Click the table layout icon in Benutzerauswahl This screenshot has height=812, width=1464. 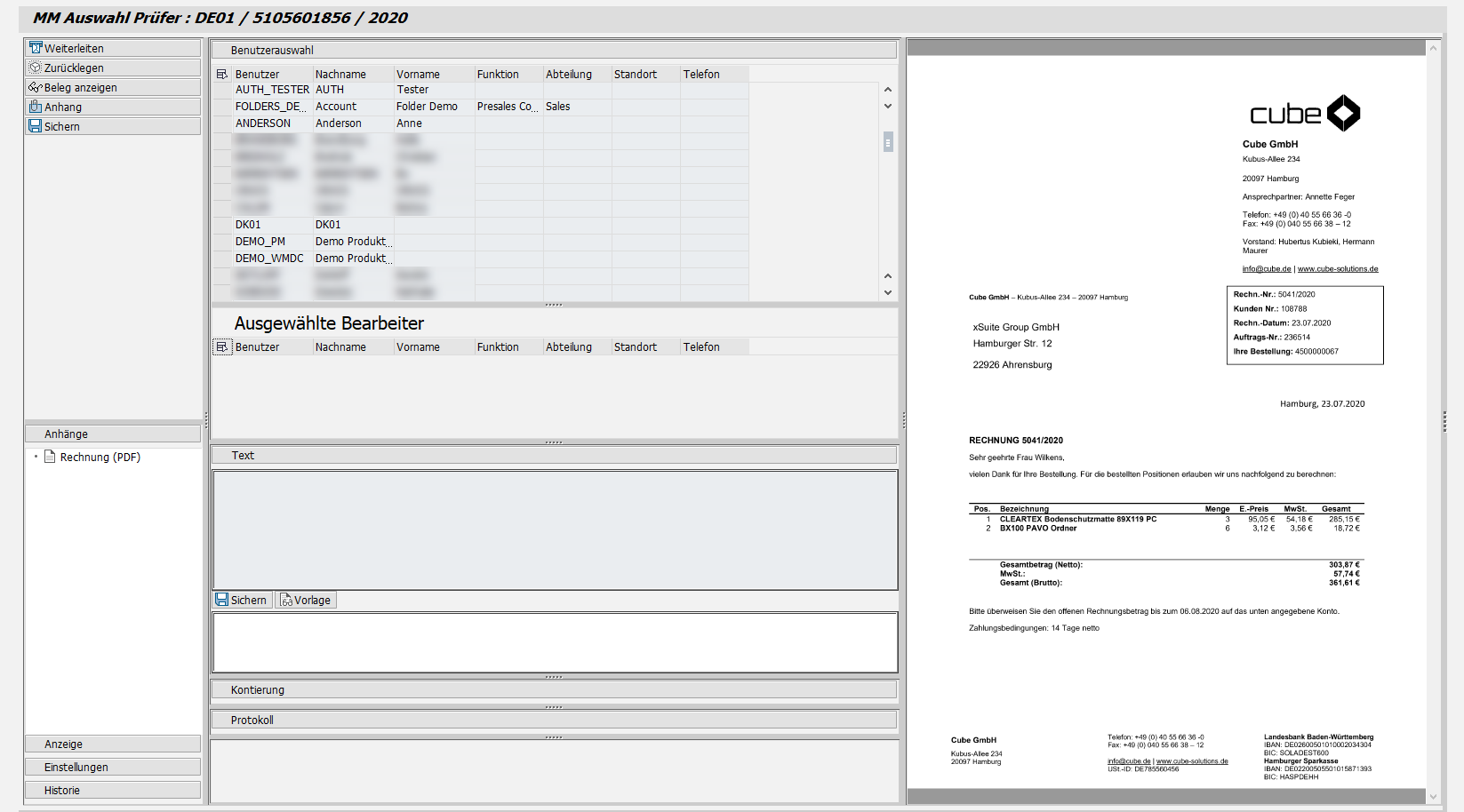220,74
